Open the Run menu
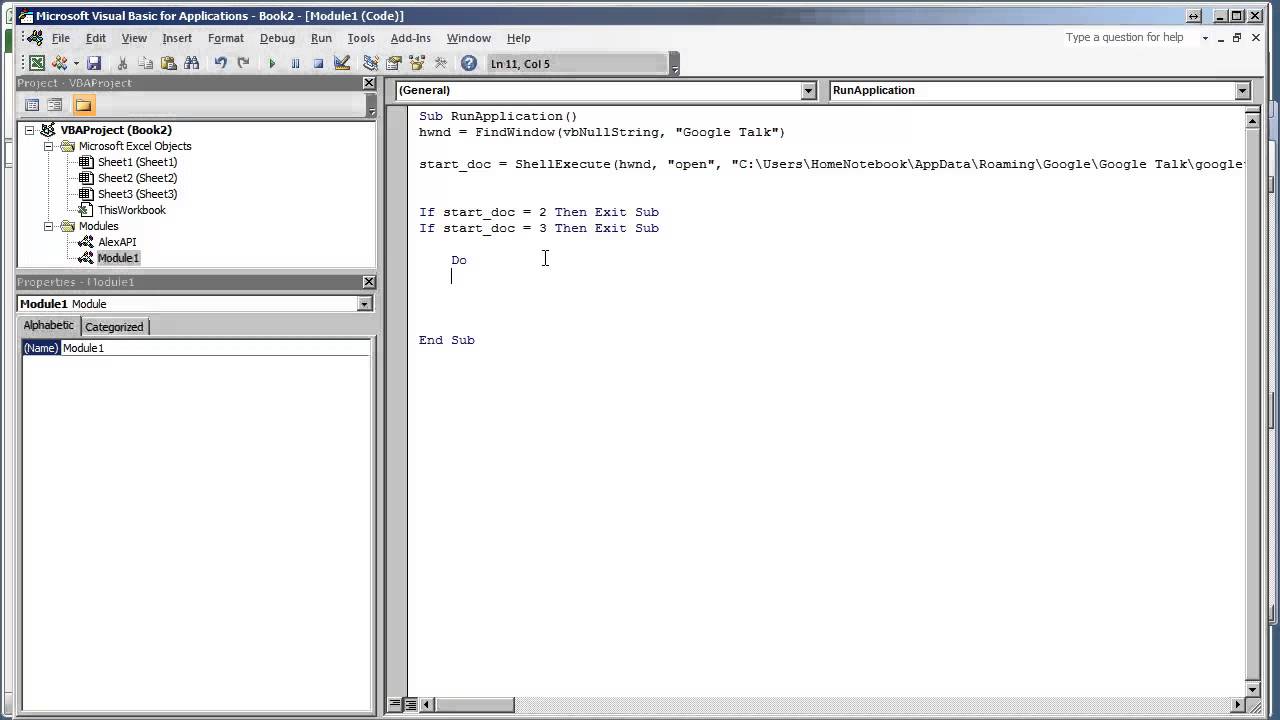This screenshot has width=1280, height=720. point(321,38)
